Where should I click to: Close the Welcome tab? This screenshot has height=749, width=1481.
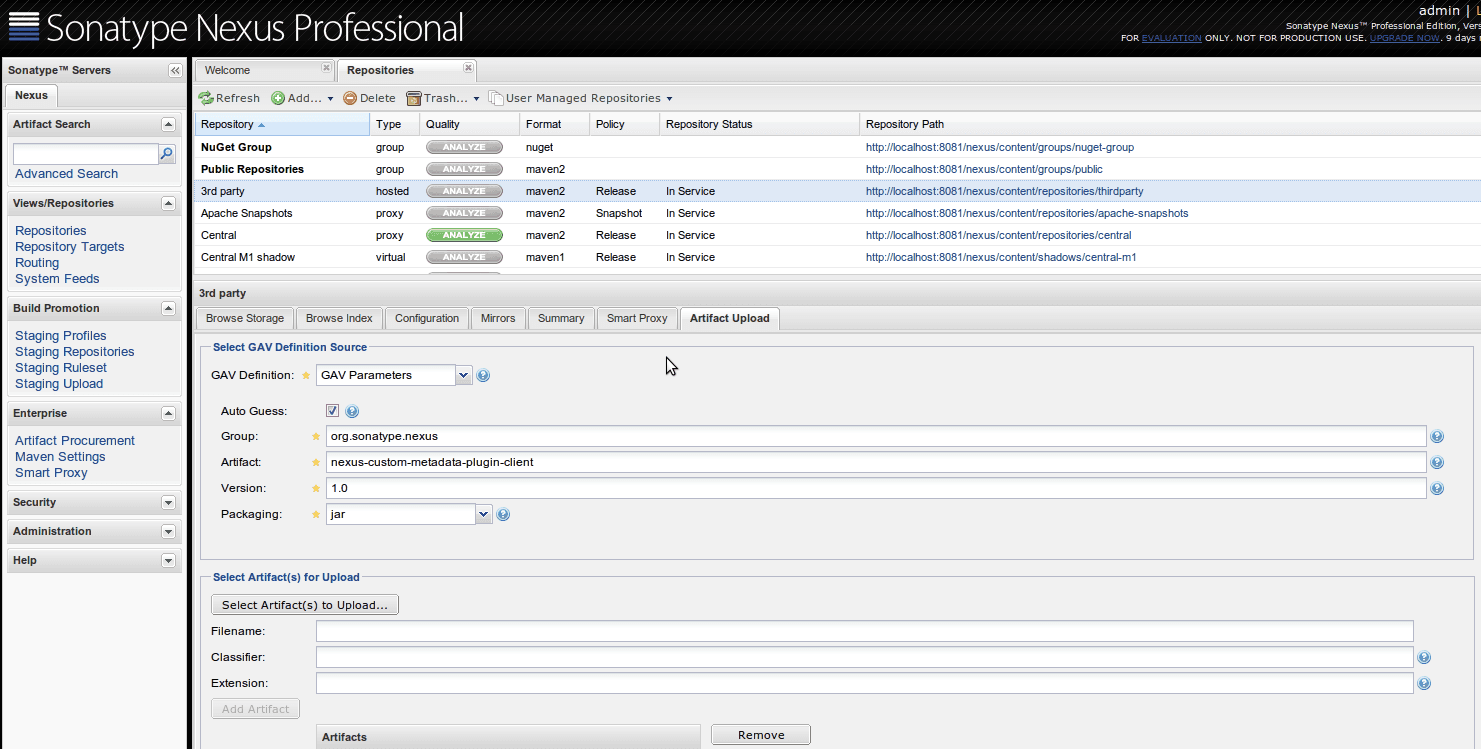tap(326, 68)
